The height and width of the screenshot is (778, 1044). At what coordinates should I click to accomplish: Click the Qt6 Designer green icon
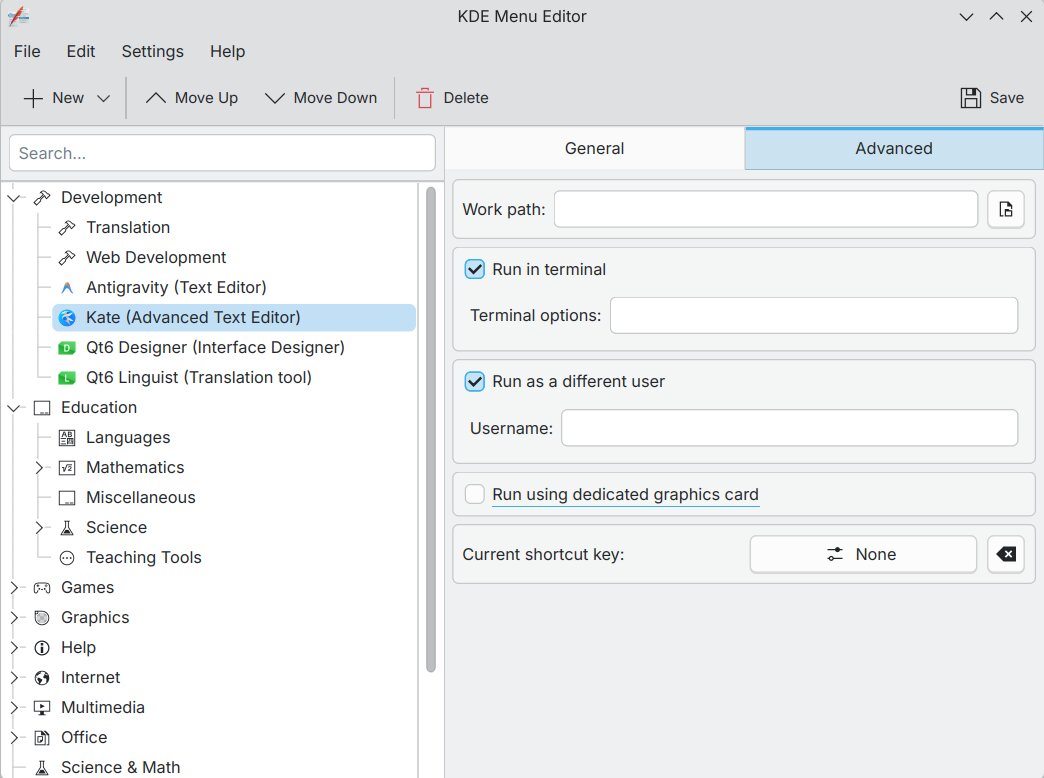point(67,348)
